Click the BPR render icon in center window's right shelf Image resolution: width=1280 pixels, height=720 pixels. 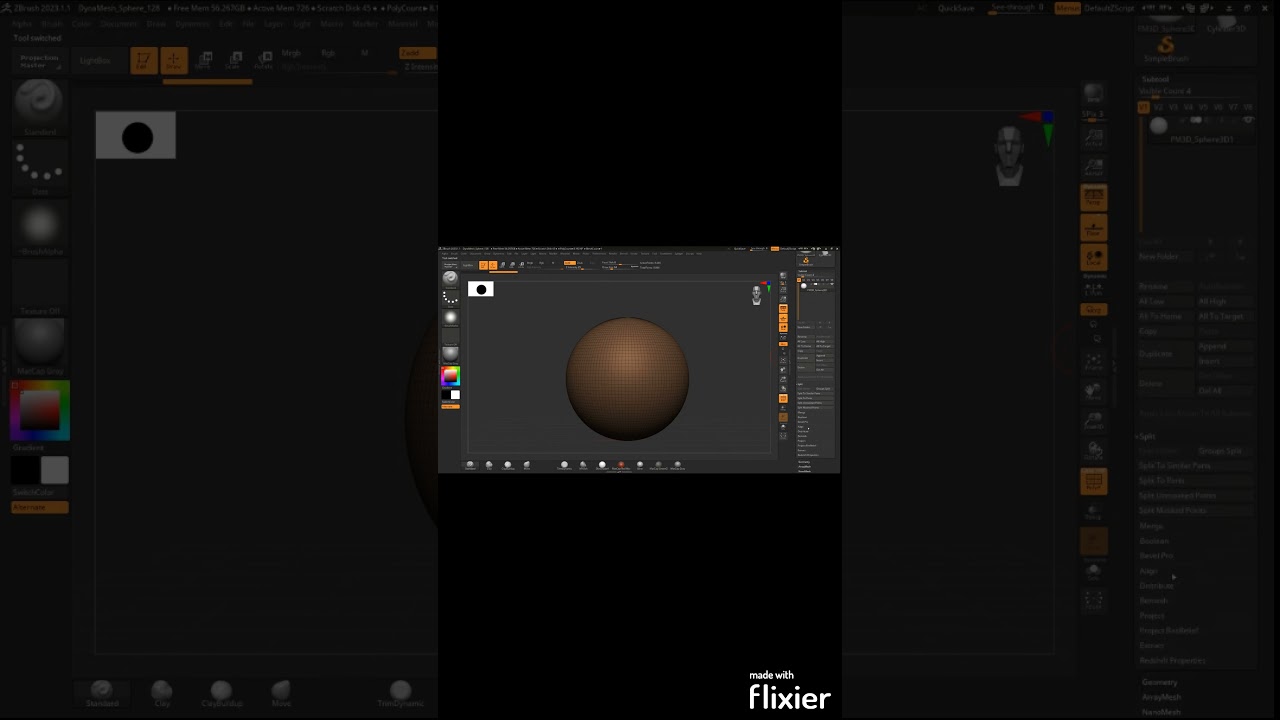coord(783,275)
